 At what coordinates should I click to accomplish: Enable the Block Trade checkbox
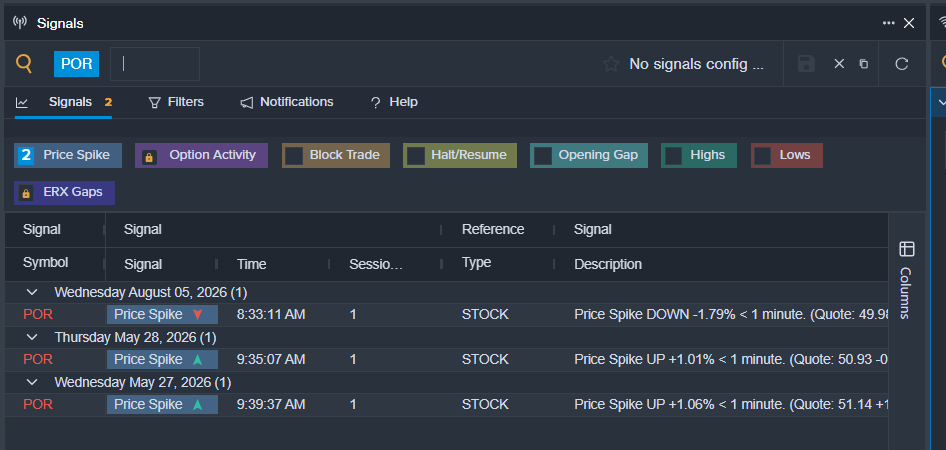[x=294, y=156]
